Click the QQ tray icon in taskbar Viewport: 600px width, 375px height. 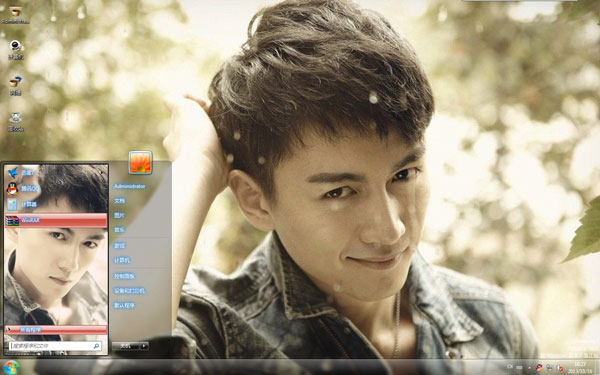(x=540, y=367)
